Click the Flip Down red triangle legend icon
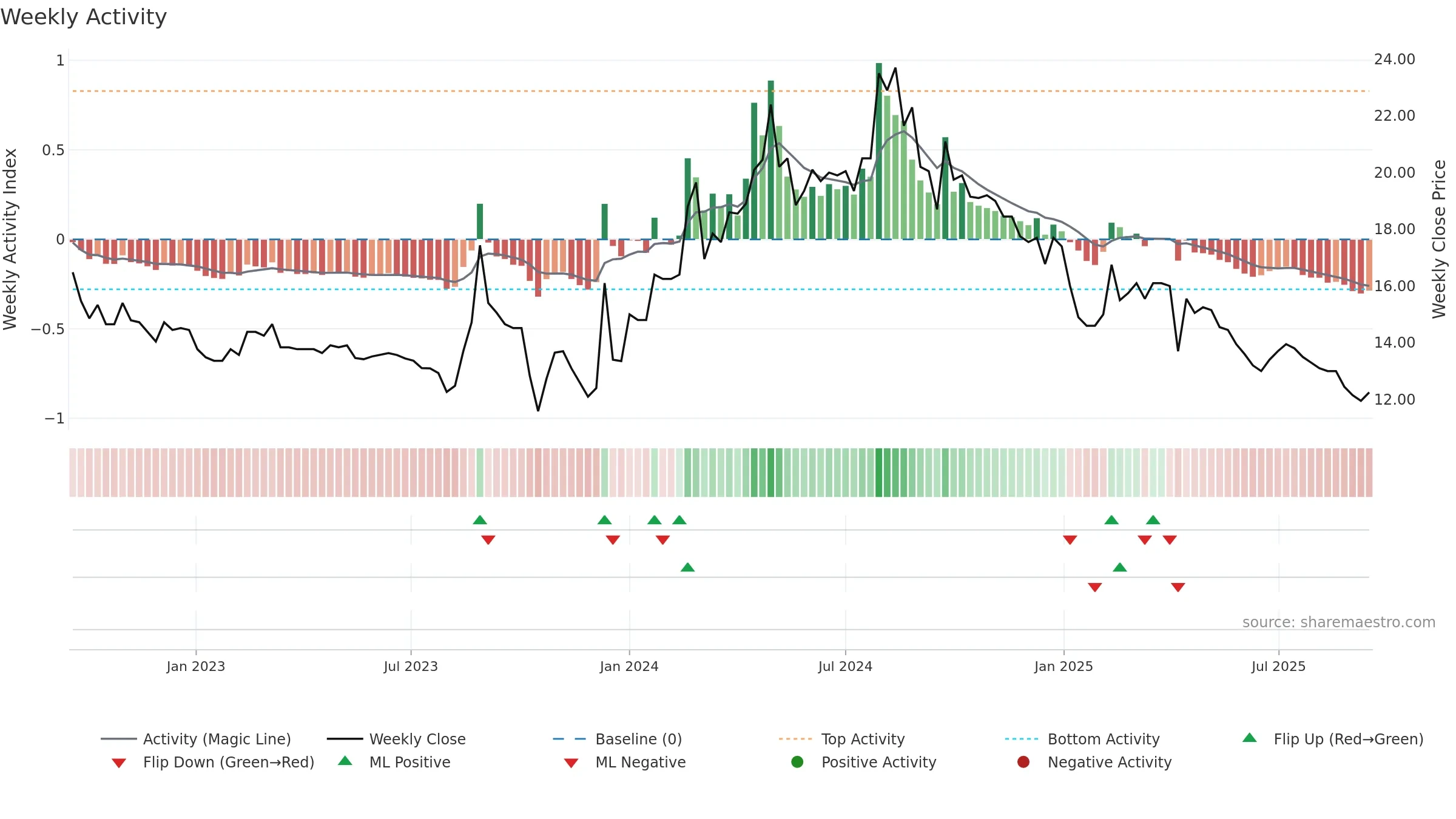 click(x=119, y=763)
